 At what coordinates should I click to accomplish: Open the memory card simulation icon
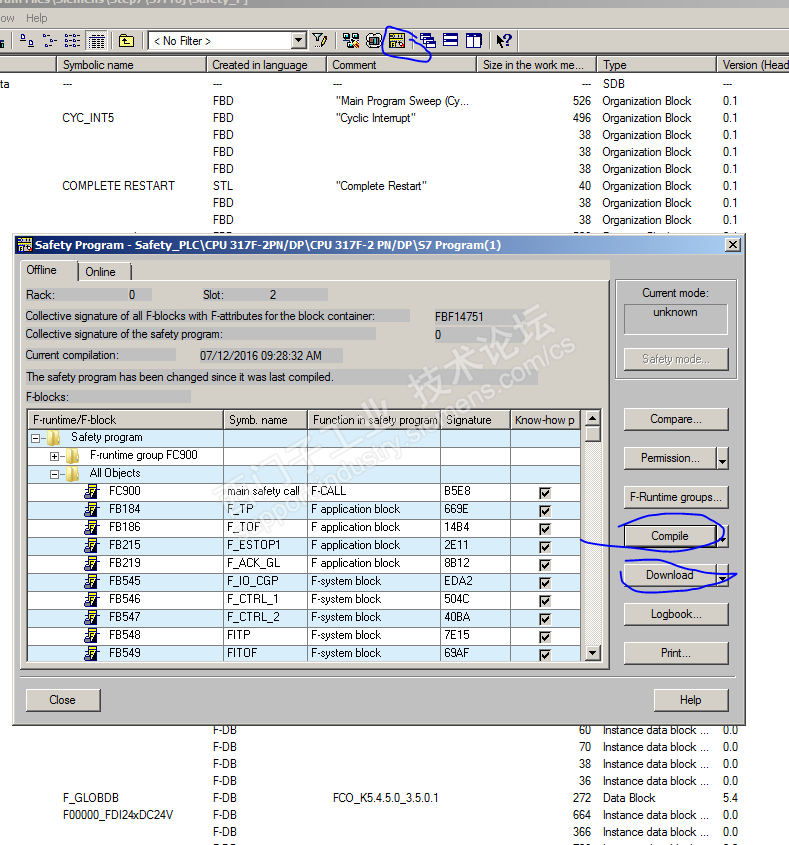tap(373, 40)
